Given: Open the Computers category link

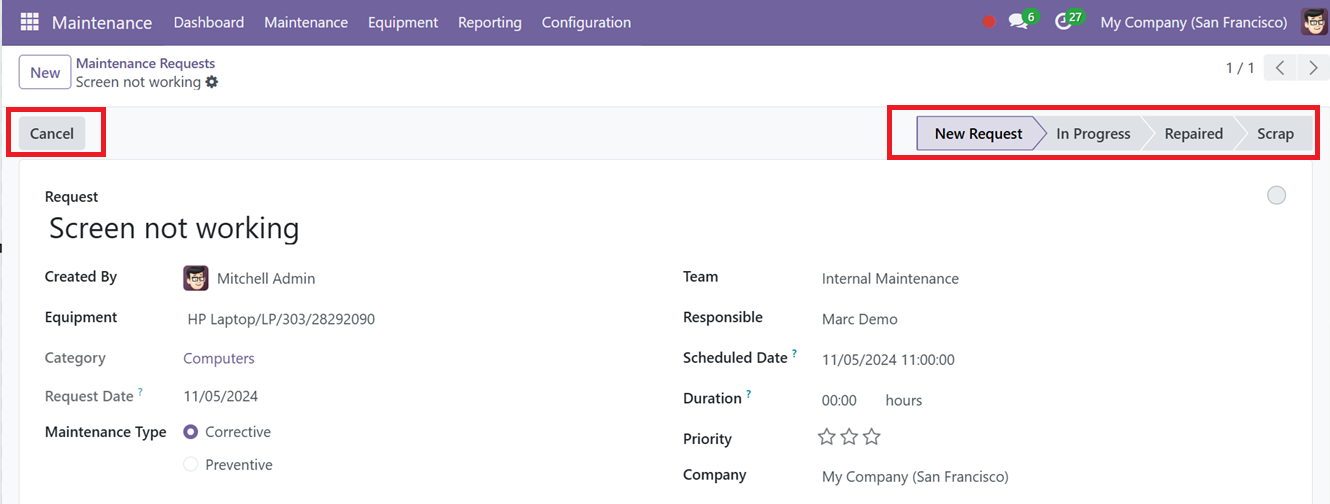Looking at the screenshot, I should [x=219, y=358].
